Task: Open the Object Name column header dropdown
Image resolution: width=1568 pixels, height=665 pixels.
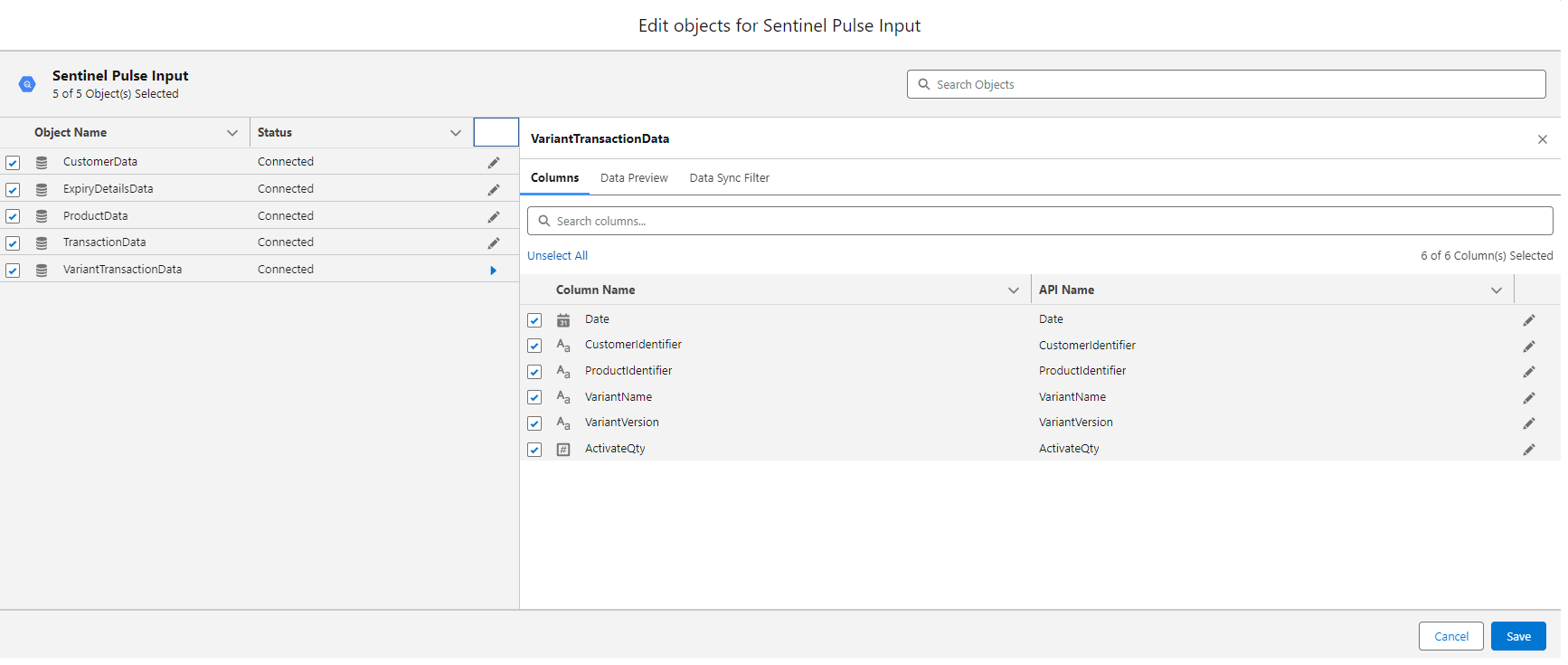Action: point(232,133)
